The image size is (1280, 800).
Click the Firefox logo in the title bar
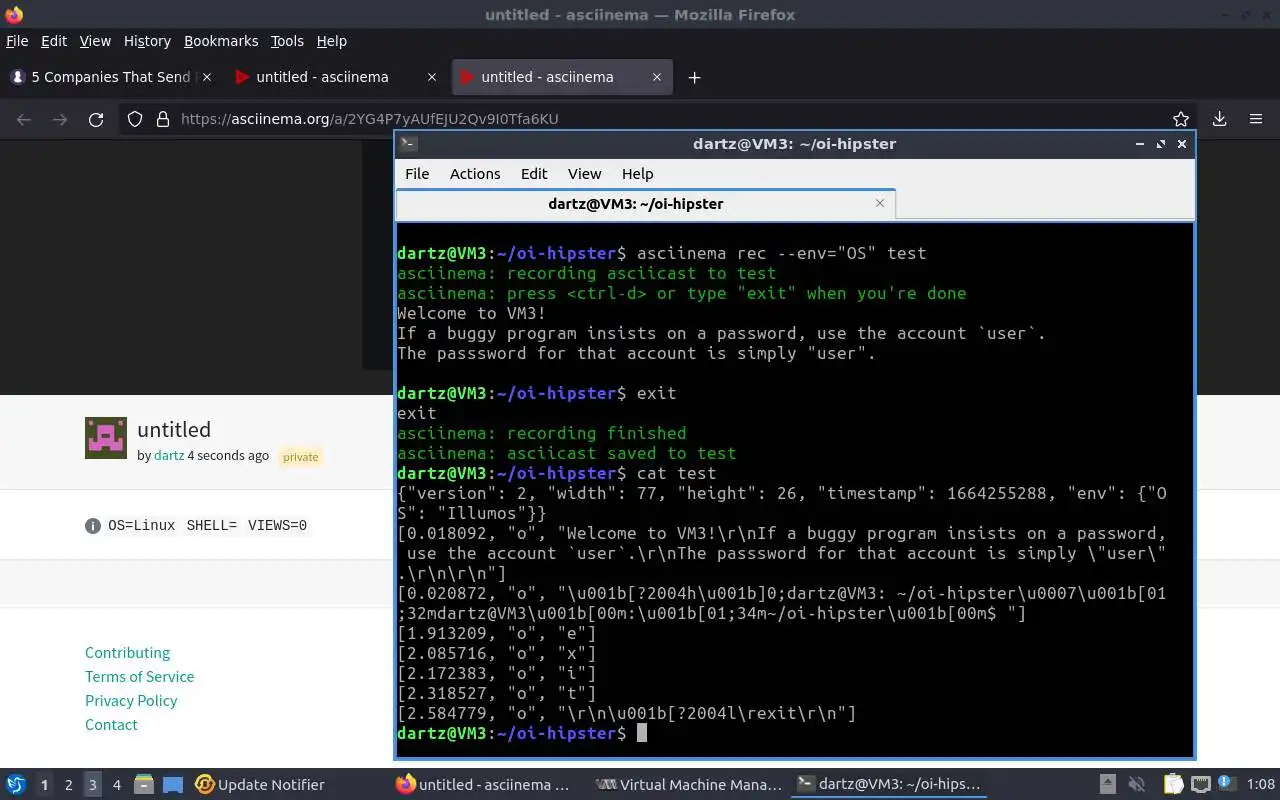click(14, 14)
